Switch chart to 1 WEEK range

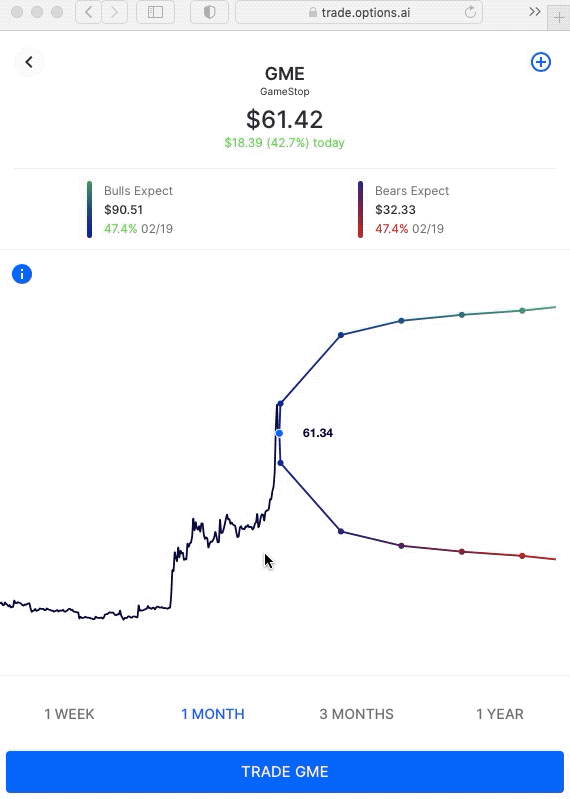coord(69,714)
